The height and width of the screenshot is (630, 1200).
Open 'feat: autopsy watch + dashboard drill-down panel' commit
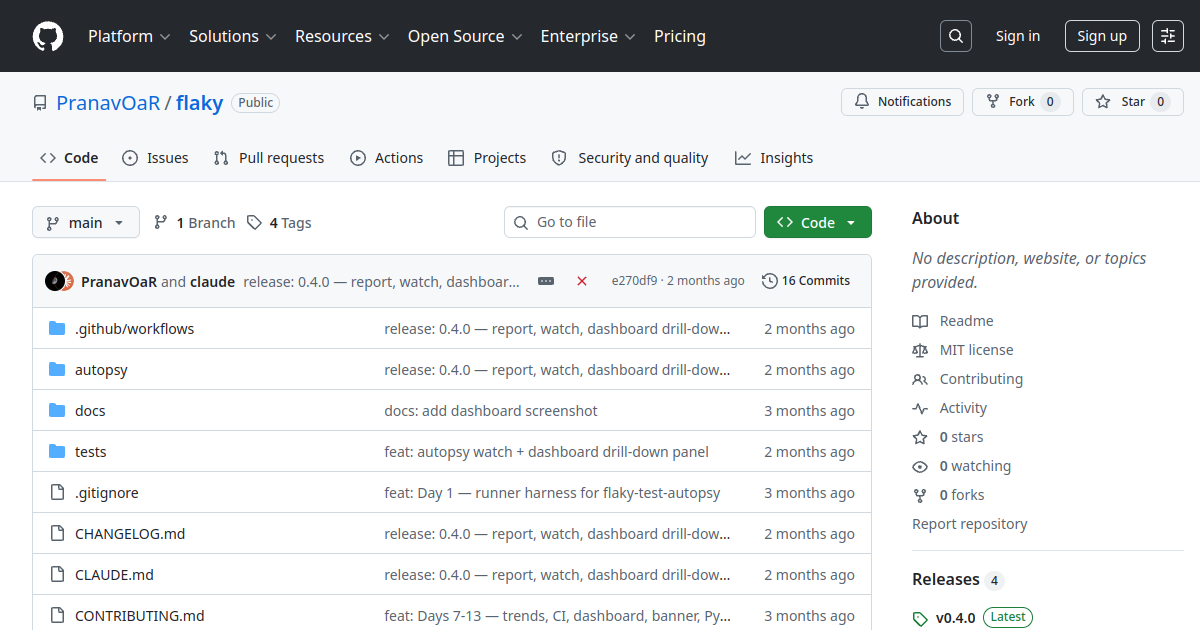pos(546,452)
